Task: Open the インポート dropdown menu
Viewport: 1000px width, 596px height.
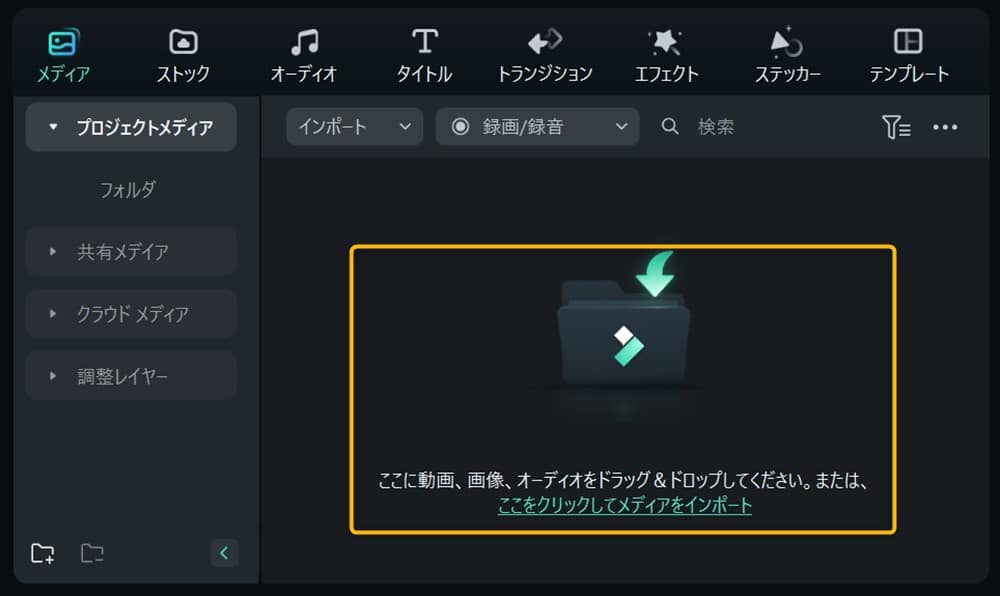Action: tap(354, 126)
